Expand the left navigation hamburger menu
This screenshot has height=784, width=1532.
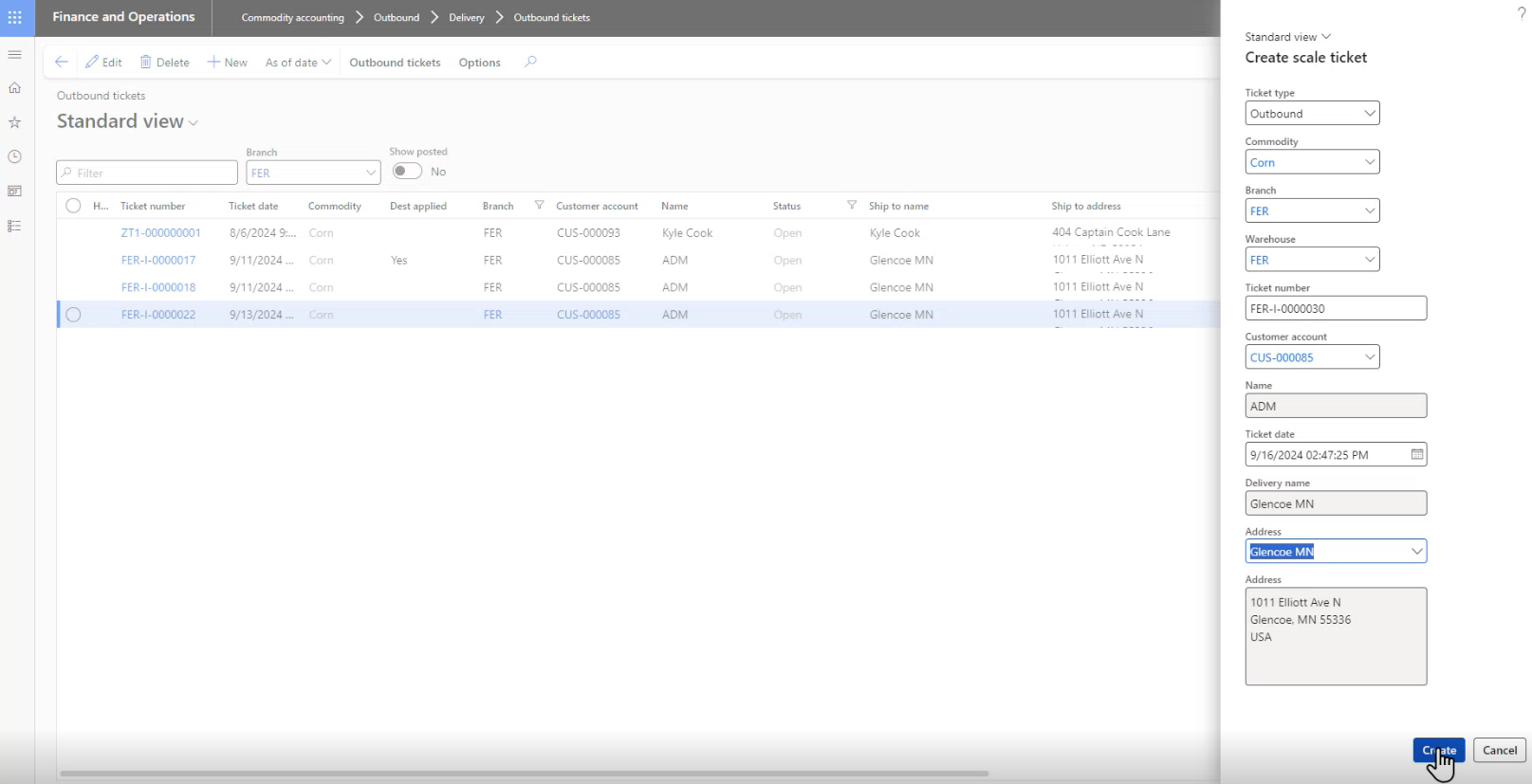pyautogui.click(x=15, y=55)
